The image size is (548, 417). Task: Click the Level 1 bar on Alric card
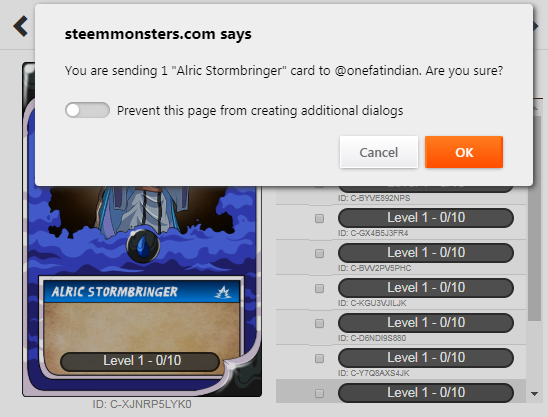point(140,361)
